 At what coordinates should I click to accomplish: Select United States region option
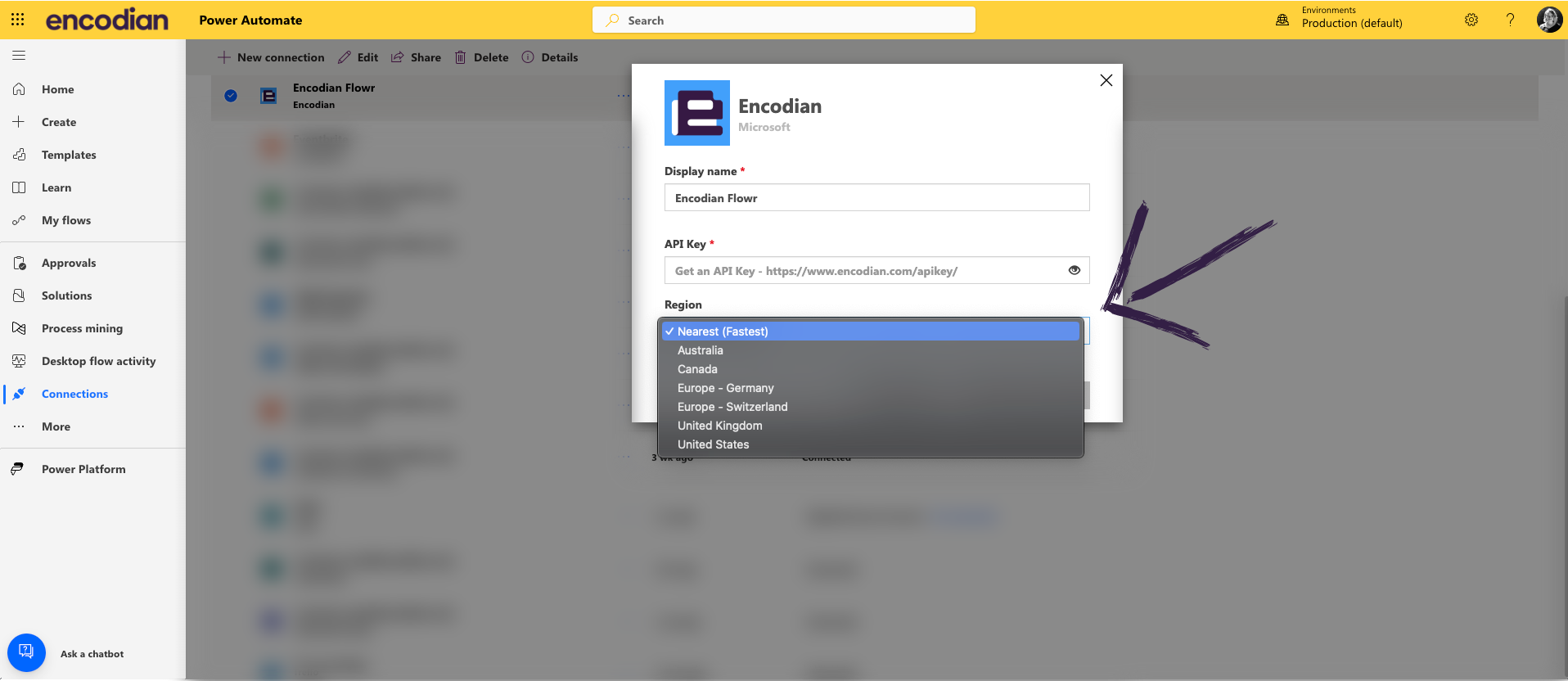click(871, 444)
